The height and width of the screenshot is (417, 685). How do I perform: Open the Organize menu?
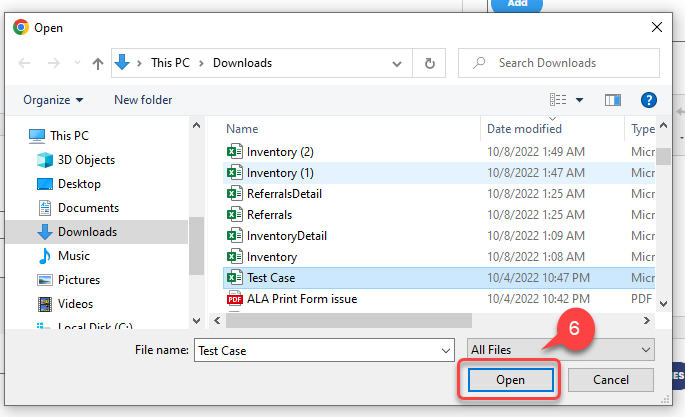[x=53, y=100]
